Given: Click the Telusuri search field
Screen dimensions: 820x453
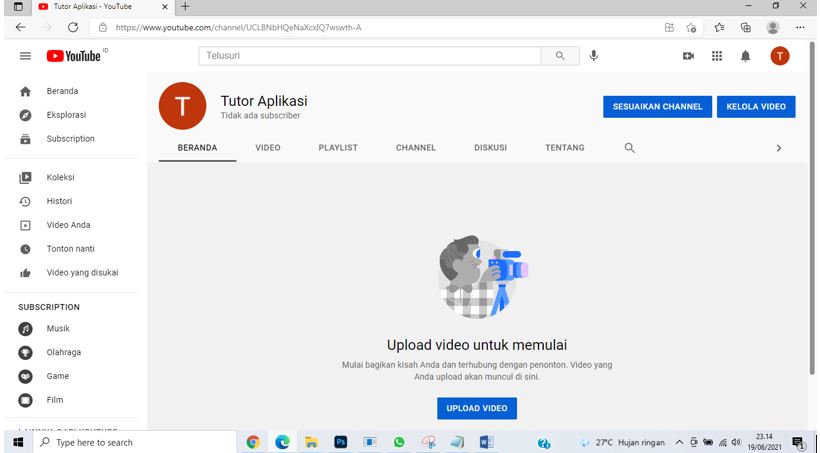Looking at the screenshot, I should click(370, 56).
